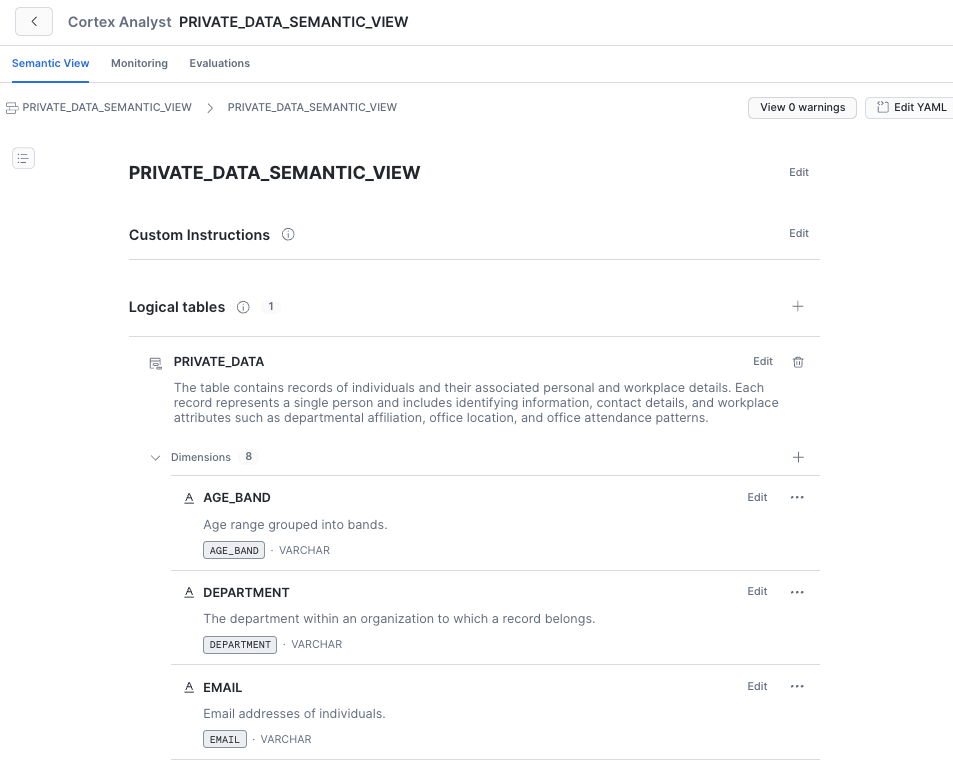Click the Logical tables info icon

pyautogui.click(x=243, y=307)
